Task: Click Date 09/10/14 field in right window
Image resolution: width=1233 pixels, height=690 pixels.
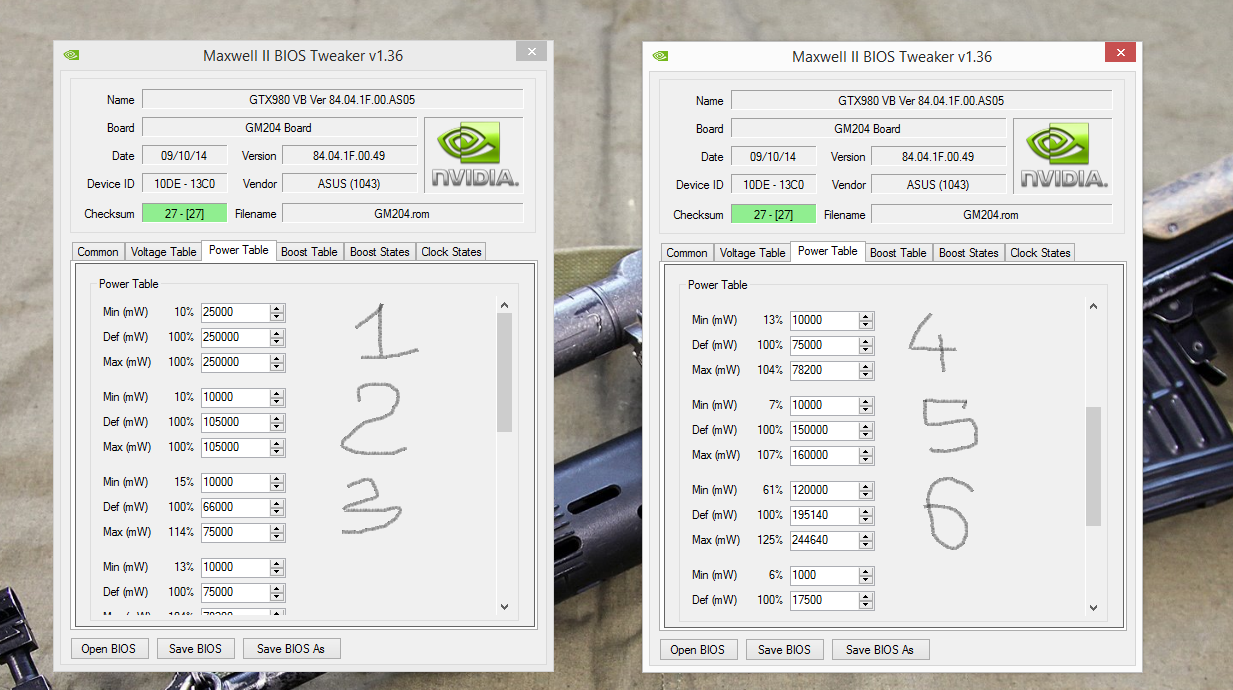Action: 774,156
